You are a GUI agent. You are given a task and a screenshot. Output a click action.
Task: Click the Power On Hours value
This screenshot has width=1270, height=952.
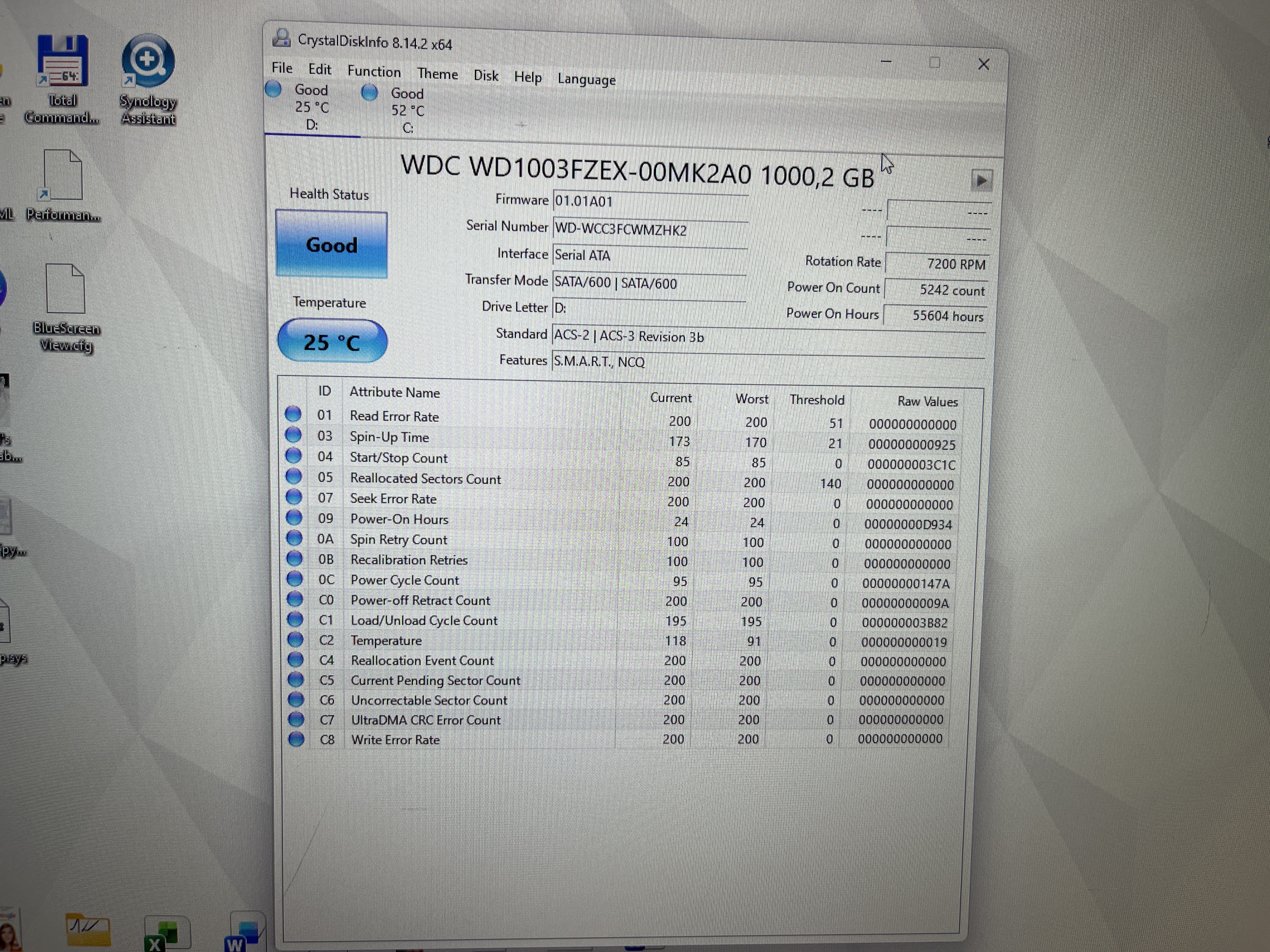[x=935, y=316]
